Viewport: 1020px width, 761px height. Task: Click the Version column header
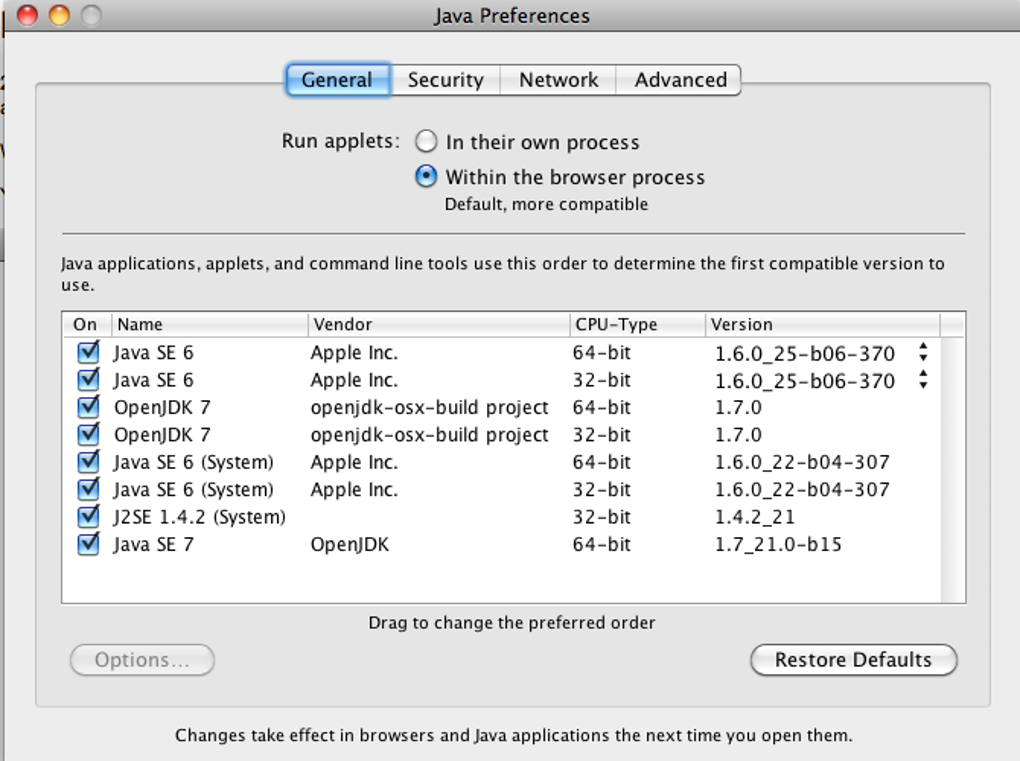(x=820, y=325)
